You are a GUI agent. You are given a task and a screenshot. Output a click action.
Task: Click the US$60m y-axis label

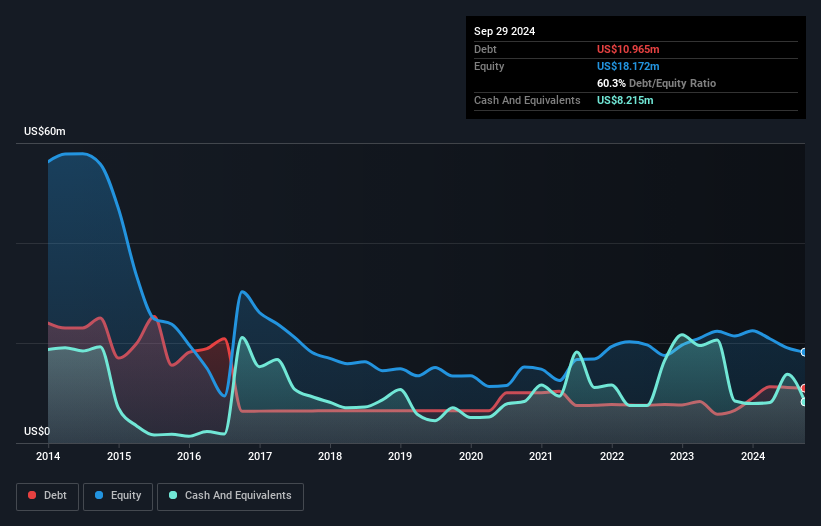click(x=45, y=131)
